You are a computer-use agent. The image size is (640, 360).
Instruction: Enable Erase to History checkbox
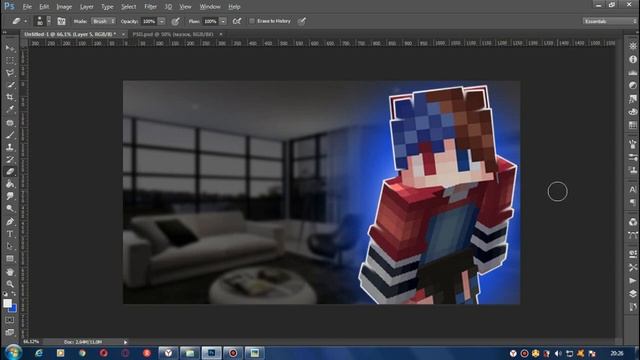[252, 21]
